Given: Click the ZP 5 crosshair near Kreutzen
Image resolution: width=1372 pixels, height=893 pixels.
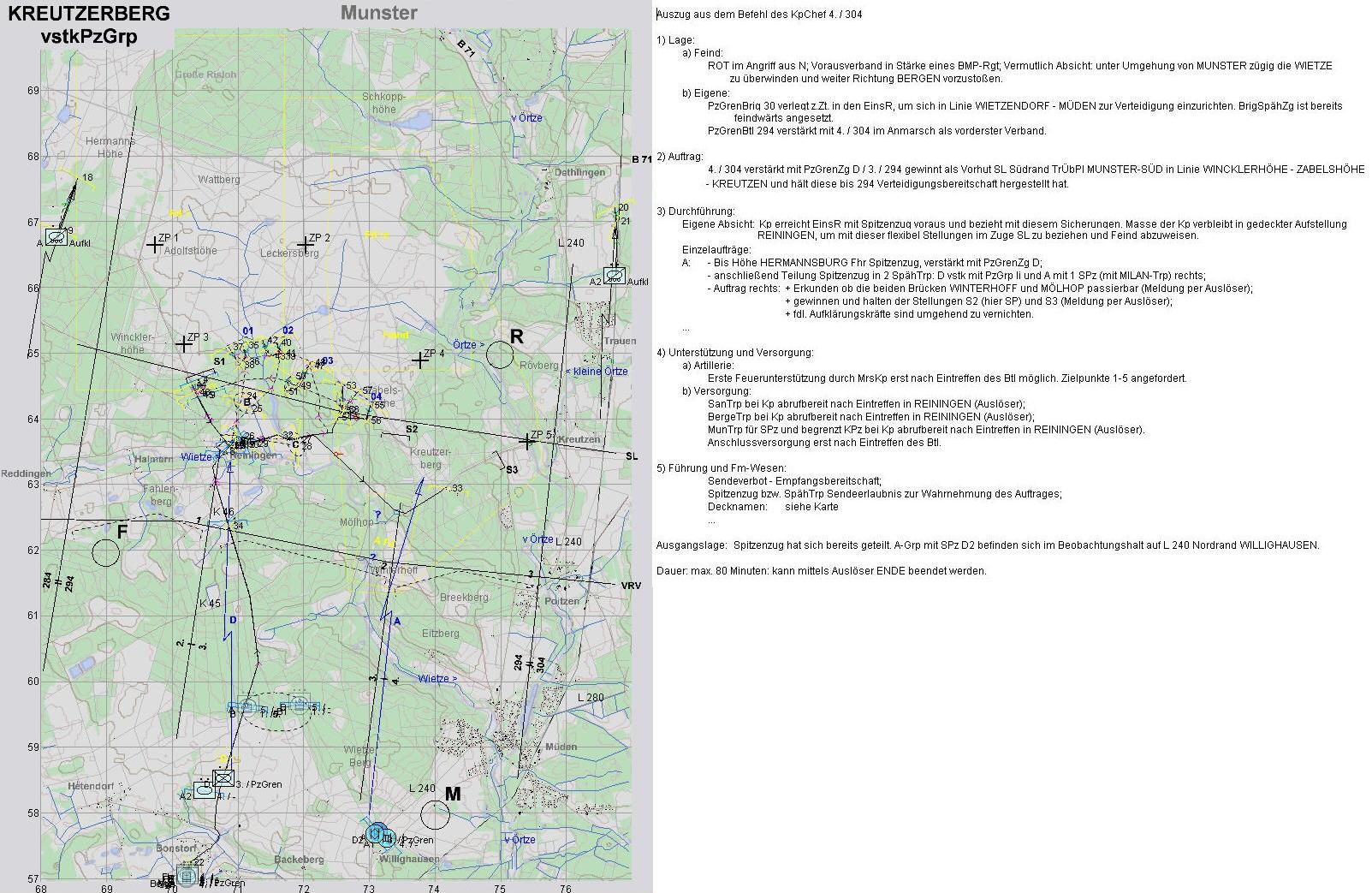Looking at the screenshot, I should coord(526,441).
